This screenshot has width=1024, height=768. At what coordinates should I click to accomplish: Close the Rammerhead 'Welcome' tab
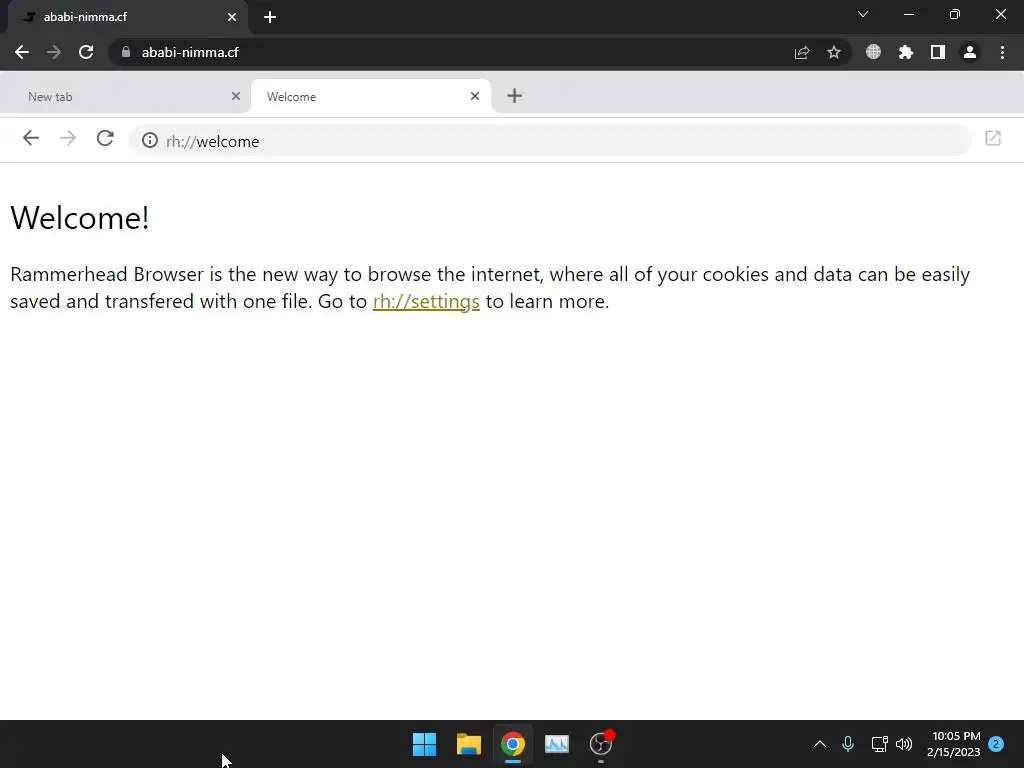pyautogui.click(x=475, y=96)
